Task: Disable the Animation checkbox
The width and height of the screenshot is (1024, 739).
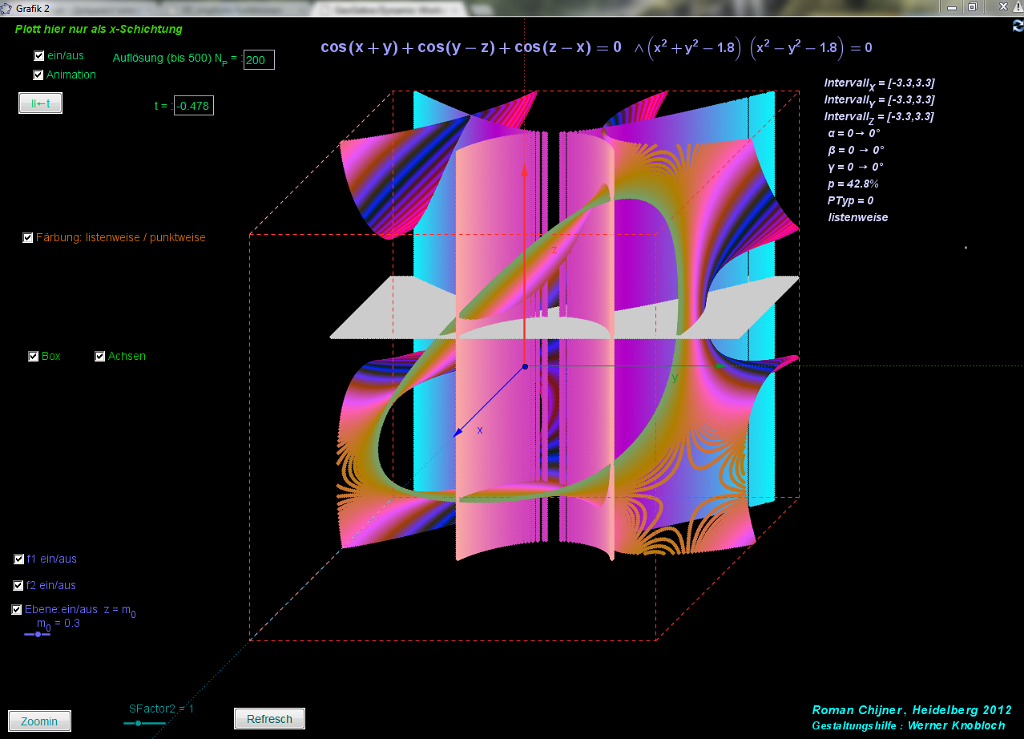Action: (39, 75)
